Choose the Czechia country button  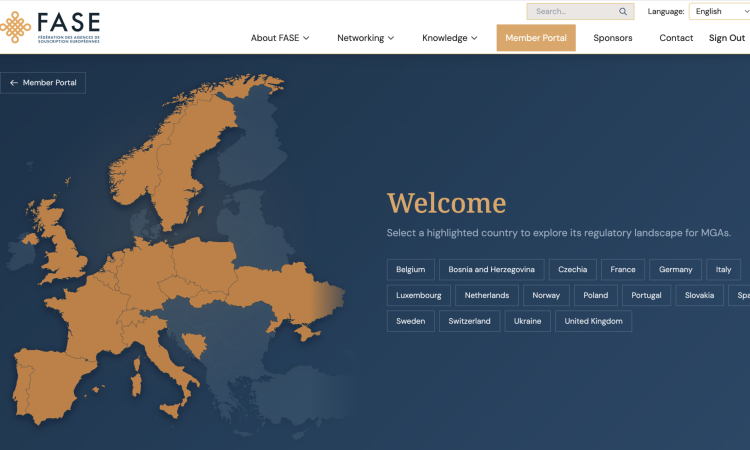click(573, 270)
